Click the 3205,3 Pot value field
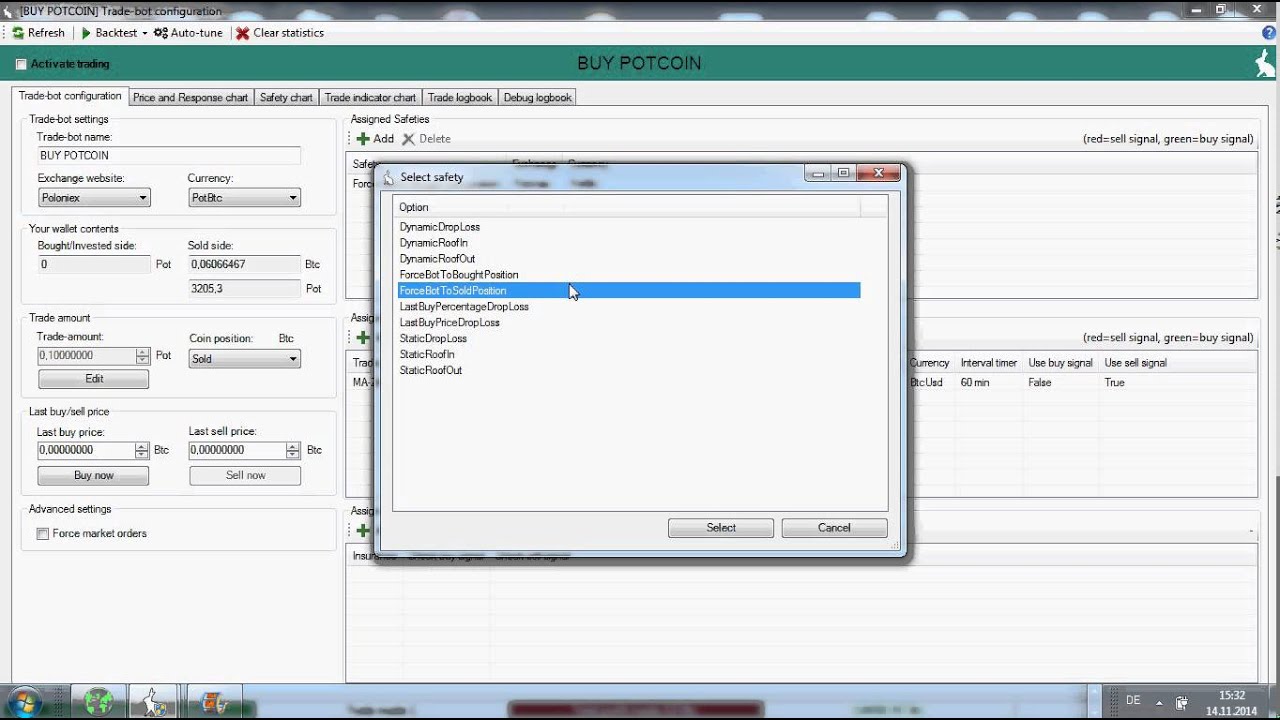The image size is (1280, 720). coord(244,288)
